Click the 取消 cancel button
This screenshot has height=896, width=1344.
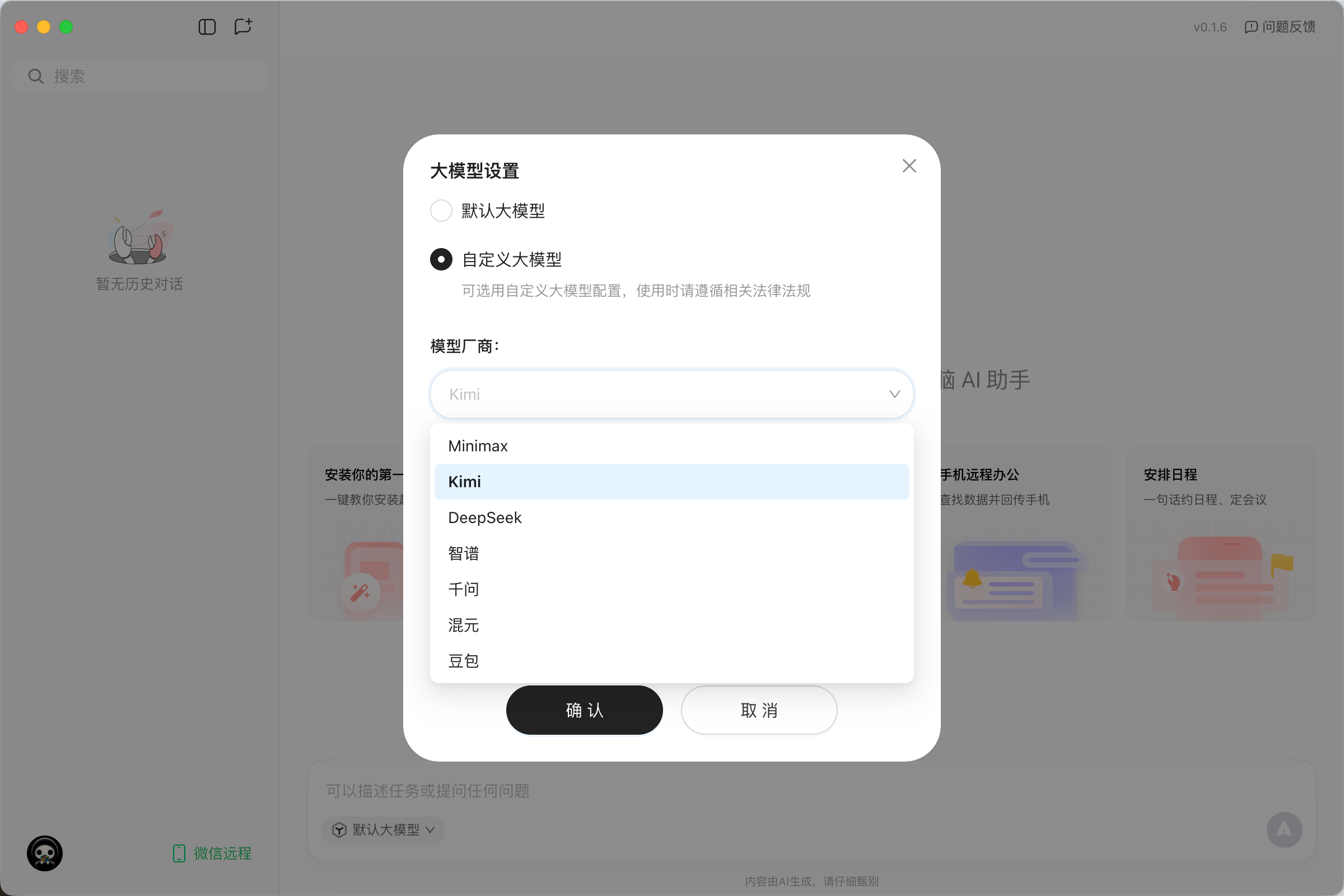pos(758,710)
